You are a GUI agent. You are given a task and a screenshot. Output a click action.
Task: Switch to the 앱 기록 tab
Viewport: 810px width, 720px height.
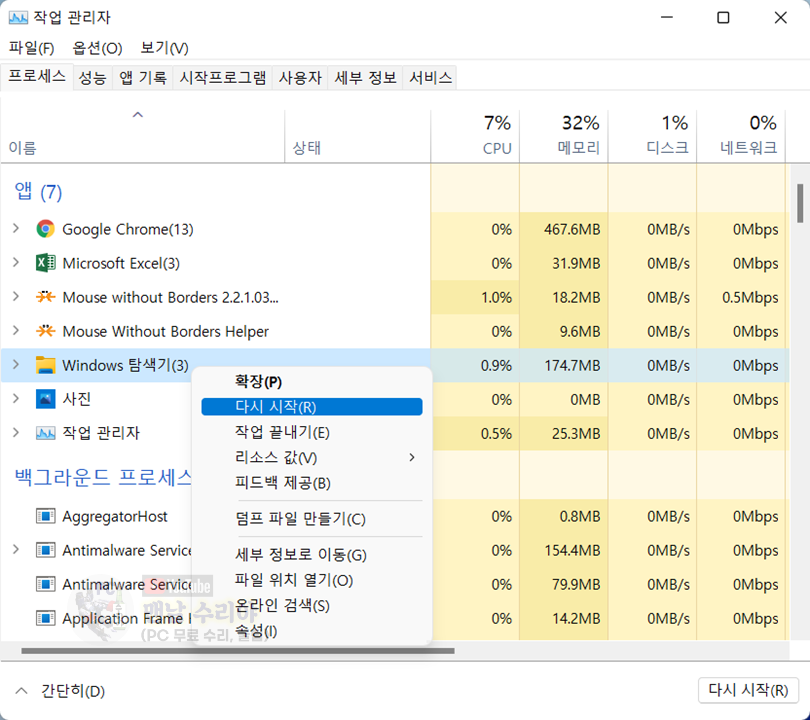(x=143, y=77)
